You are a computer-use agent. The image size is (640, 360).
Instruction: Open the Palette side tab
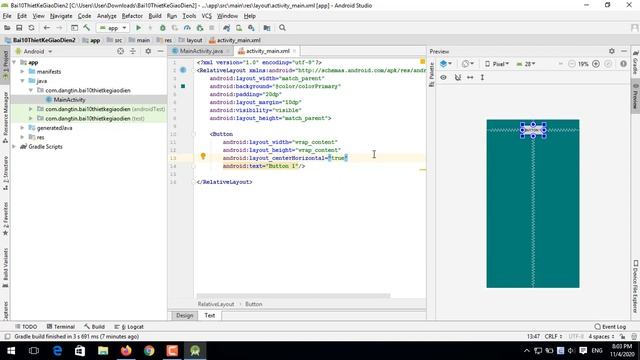tap(431, 74)
